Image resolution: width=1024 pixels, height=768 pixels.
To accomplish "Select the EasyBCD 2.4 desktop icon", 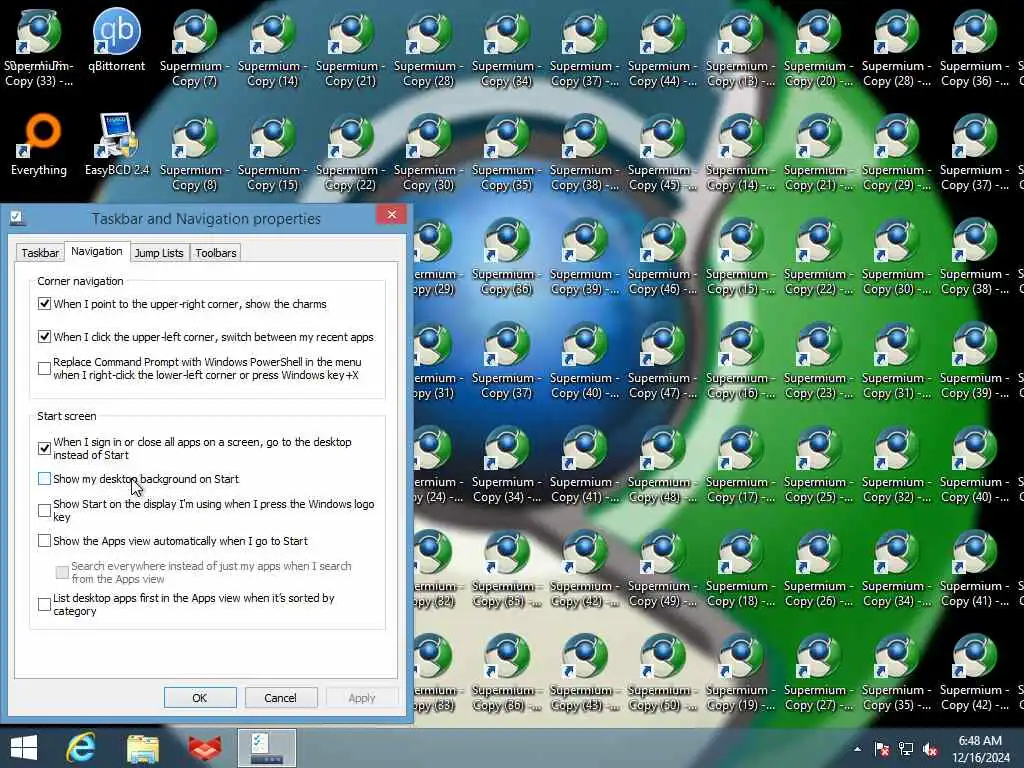I will coord(117,145).
